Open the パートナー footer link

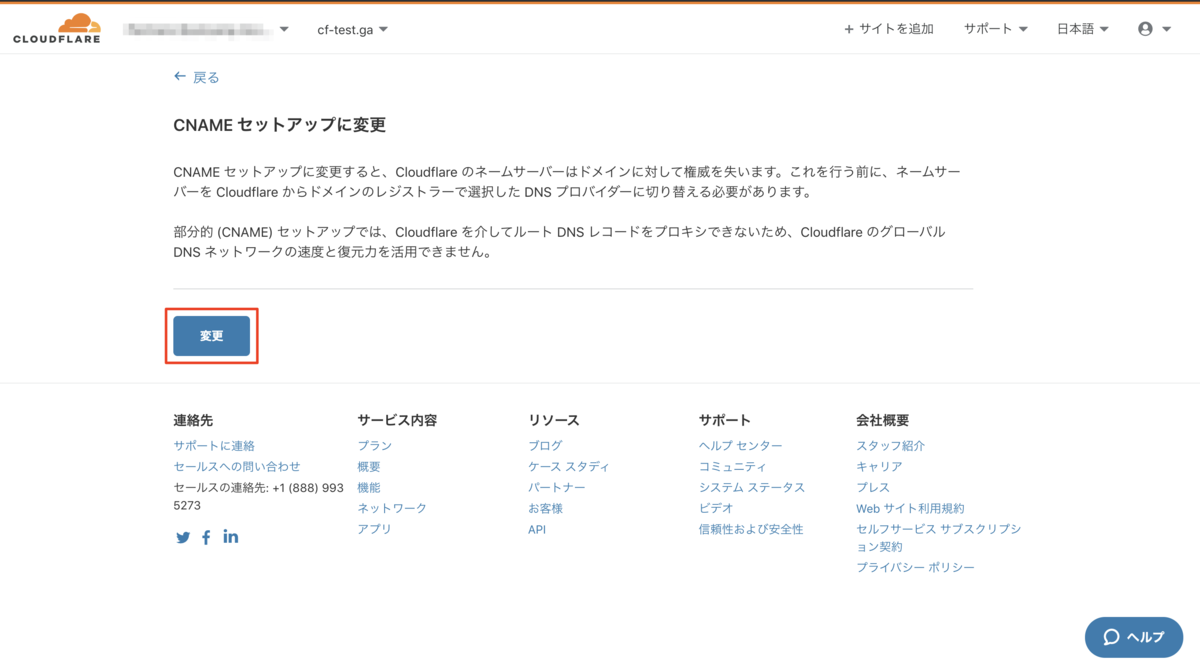(557, 488)
